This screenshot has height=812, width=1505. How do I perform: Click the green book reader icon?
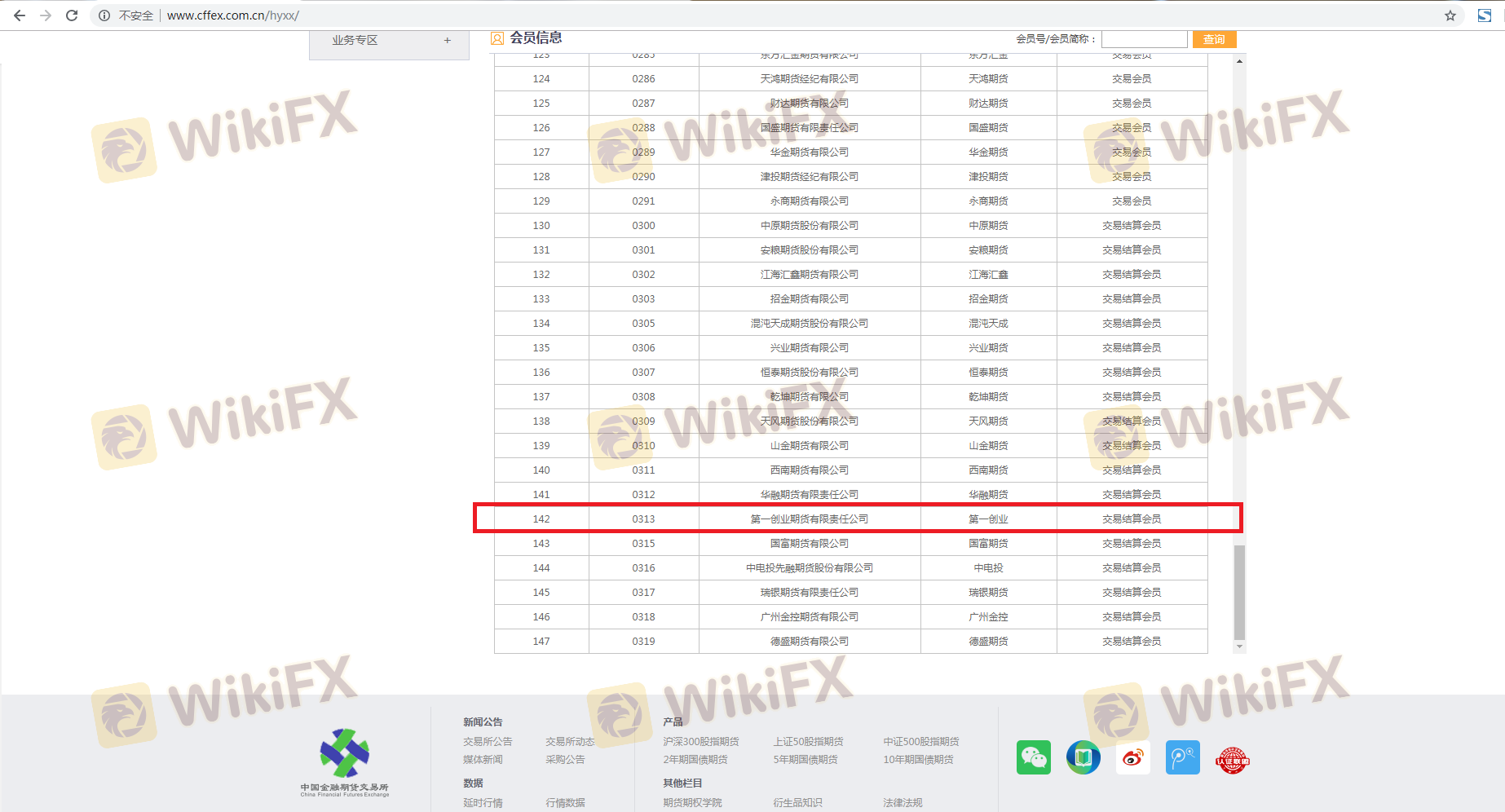click(1083, 757)
